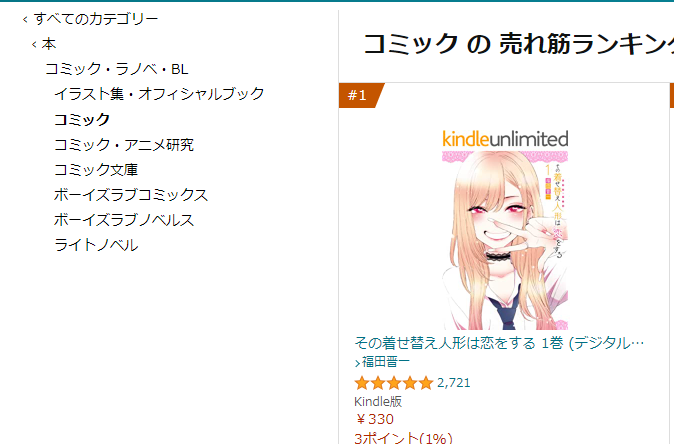This screenshot has width=674, height=444.
Task: Open the 2,721 reviews count link
Action: (453, 383)
